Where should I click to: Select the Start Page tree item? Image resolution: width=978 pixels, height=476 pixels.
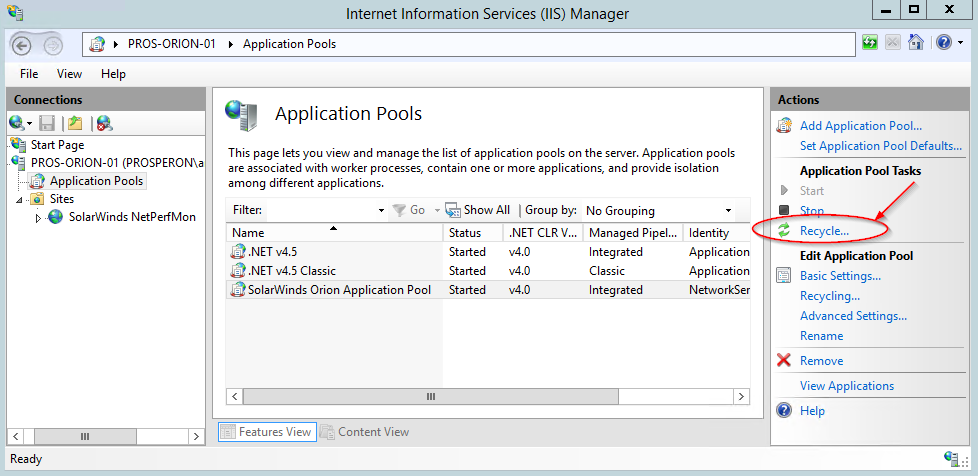point(57,145)
